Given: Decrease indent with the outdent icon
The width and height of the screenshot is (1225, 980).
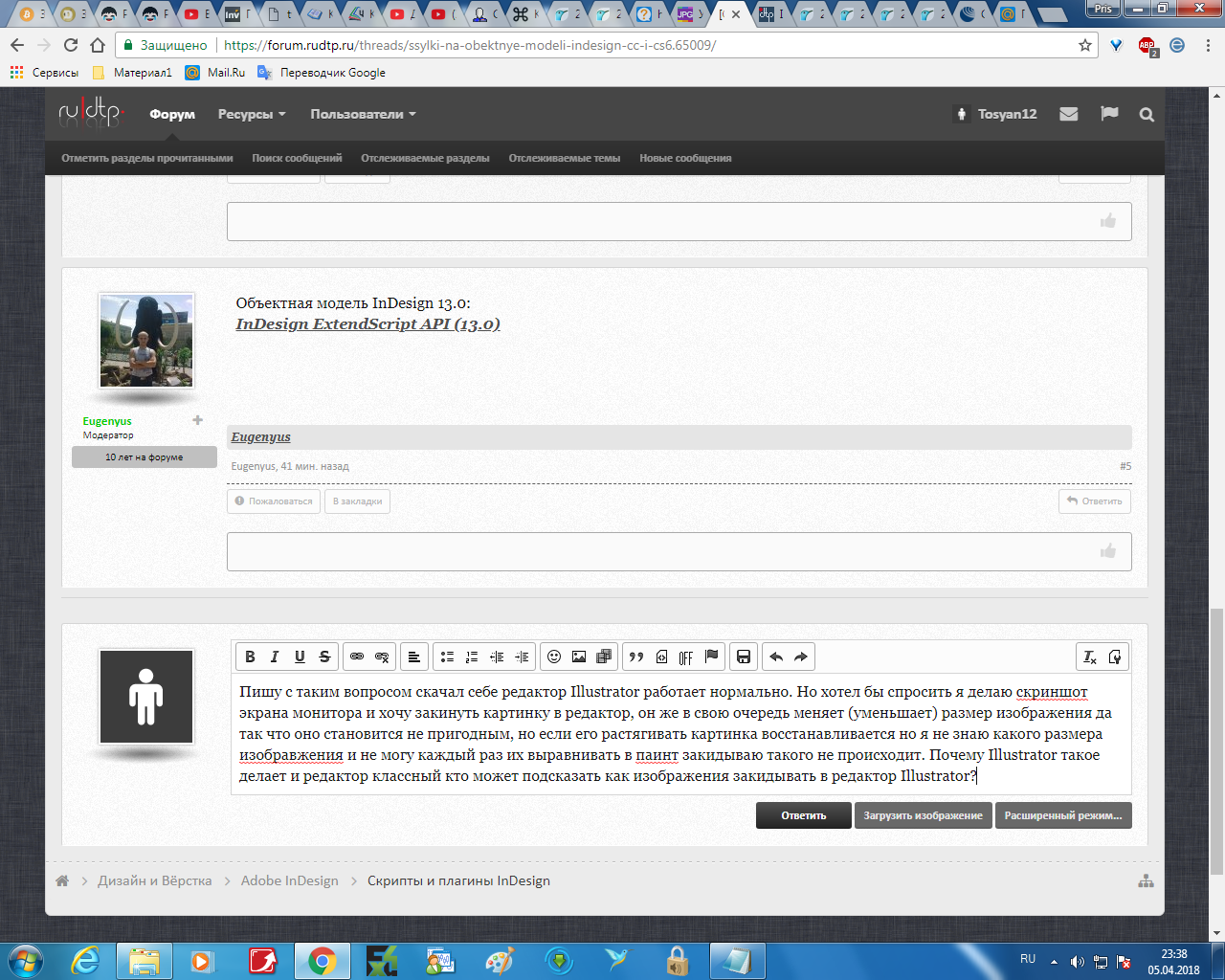Looking at the screenshot, I should coord(497,657).
